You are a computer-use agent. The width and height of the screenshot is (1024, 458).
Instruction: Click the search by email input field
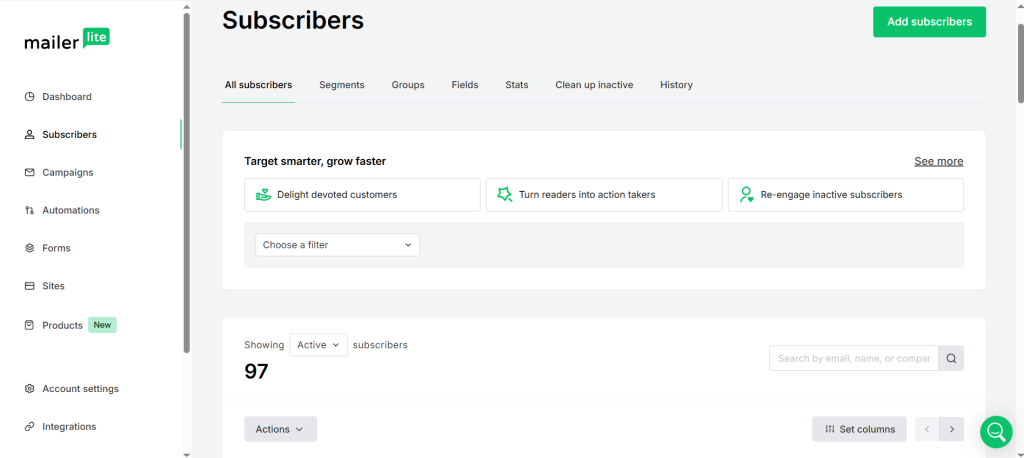[x=853, y=358]
